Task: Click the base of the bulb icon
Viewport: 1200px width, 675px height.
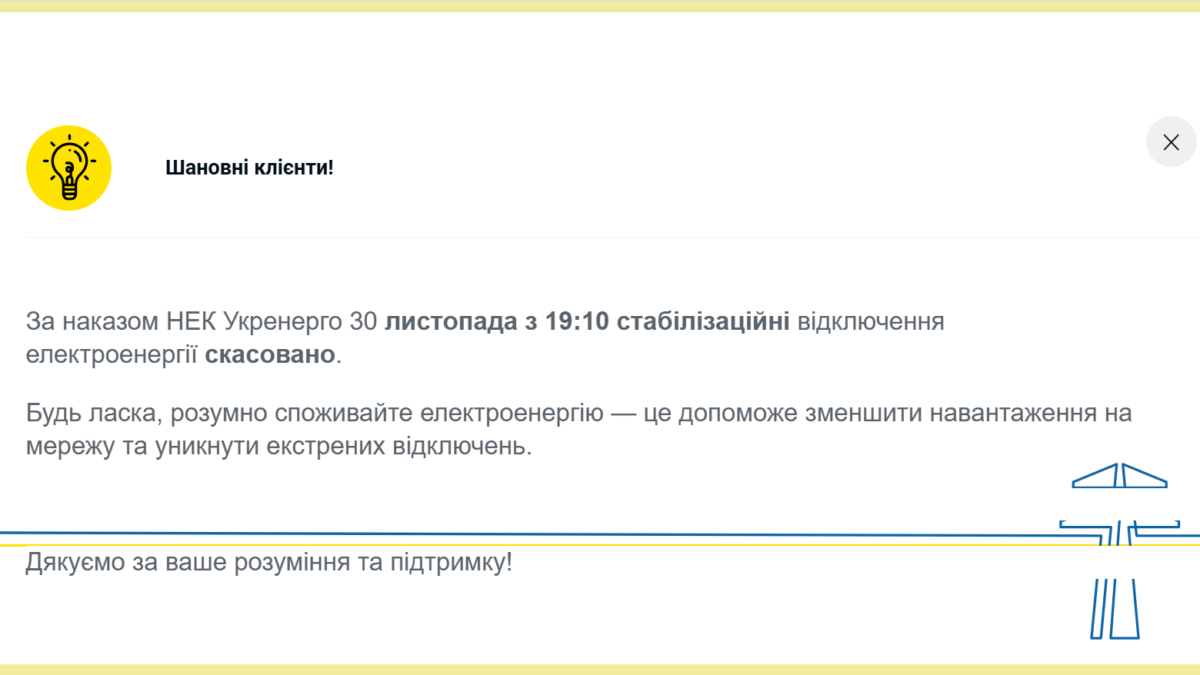Action: tap(68, 188)
